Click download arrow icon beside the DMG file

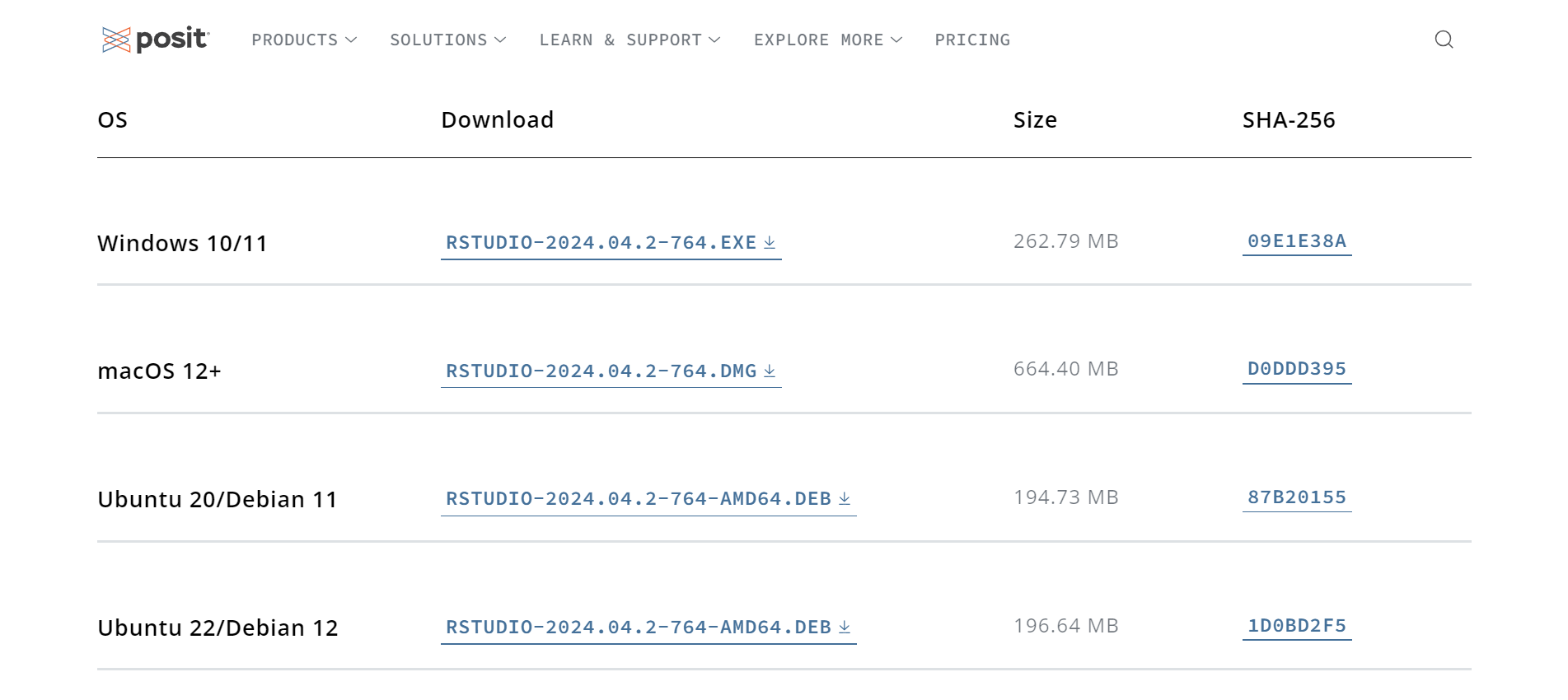[770, 371]
